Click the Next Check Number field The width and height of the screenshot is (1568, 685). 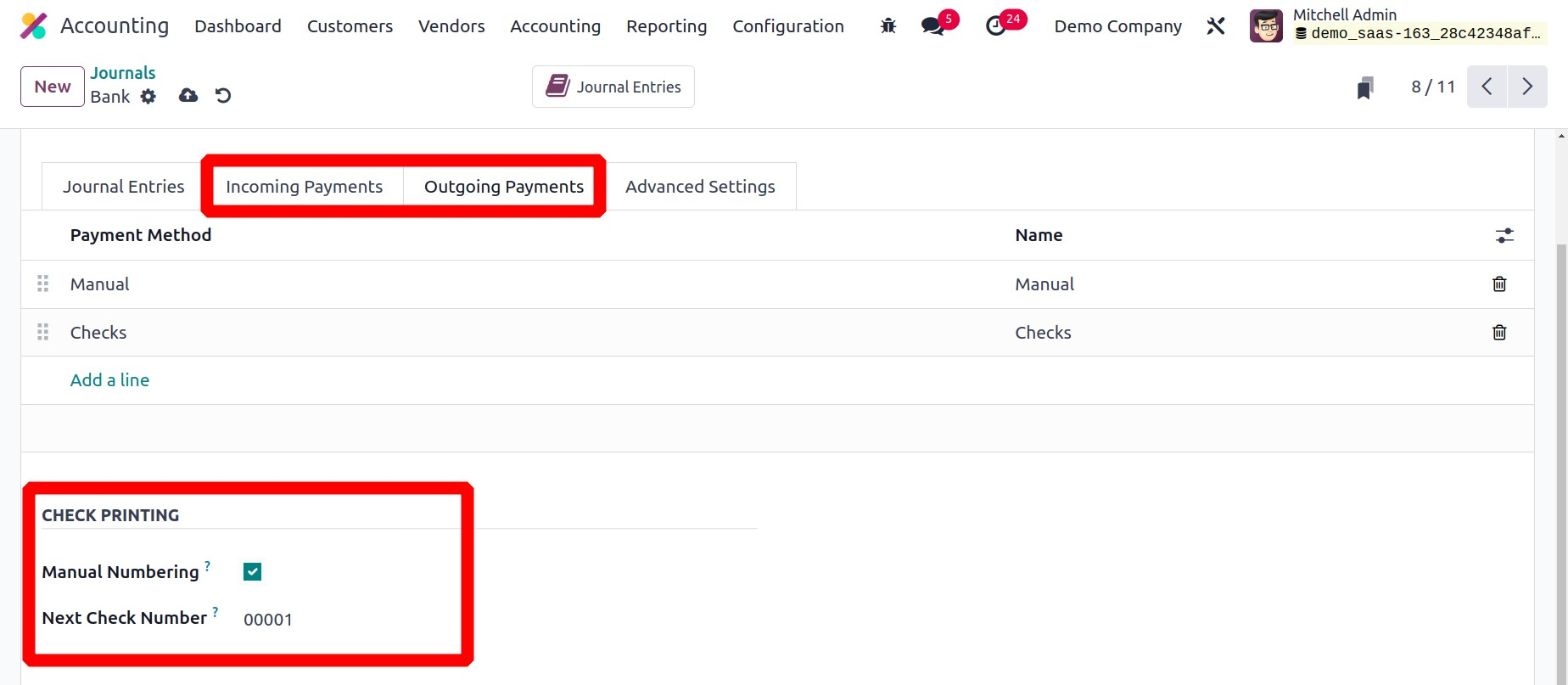[x=339, y=620]
